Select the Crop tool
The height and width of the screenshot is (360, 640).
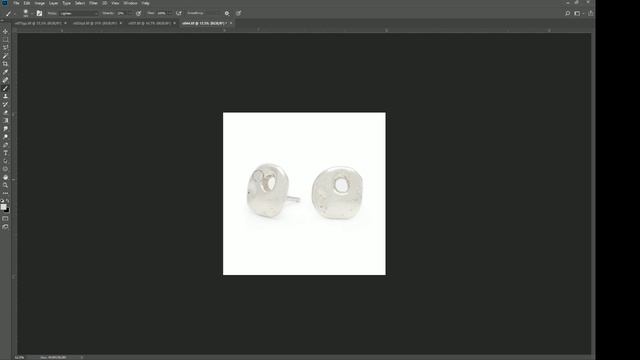pos(5,64)
